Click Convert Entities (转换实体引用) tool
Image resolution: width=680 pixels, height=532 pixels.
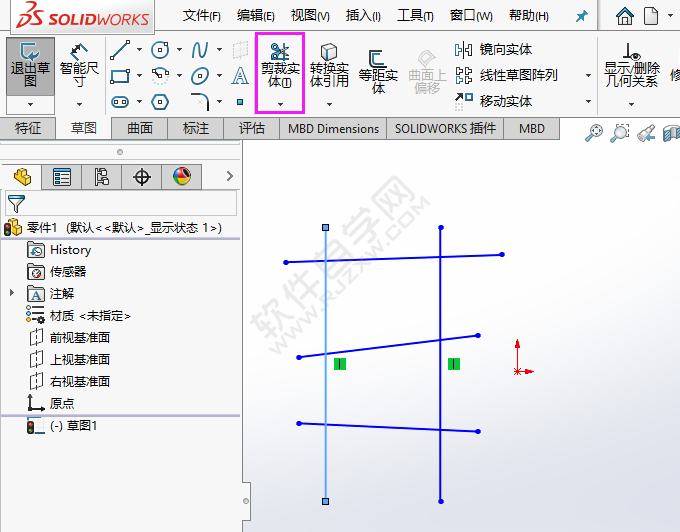coord(329,66)
